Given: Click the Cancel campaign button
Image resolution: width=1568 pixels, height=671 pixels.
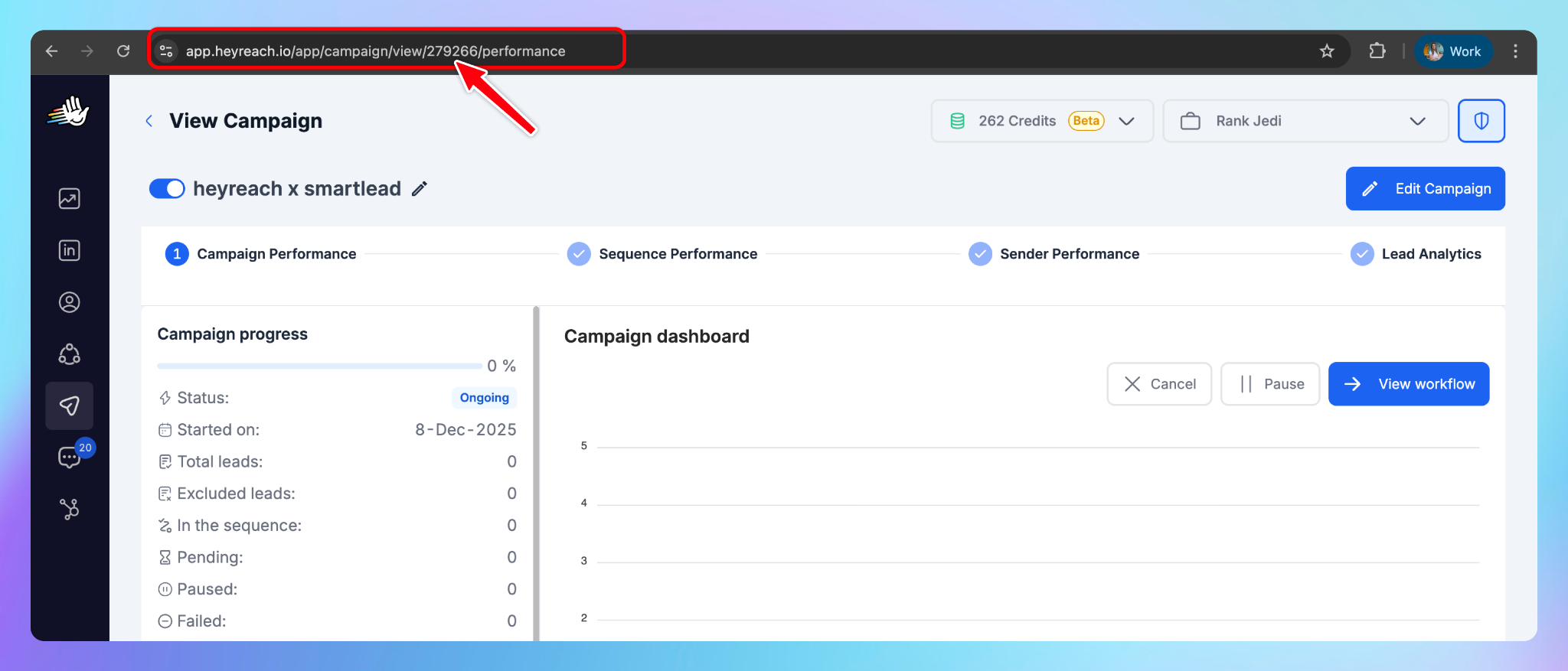Looking at the screenshot, I should coord(1159,384).
